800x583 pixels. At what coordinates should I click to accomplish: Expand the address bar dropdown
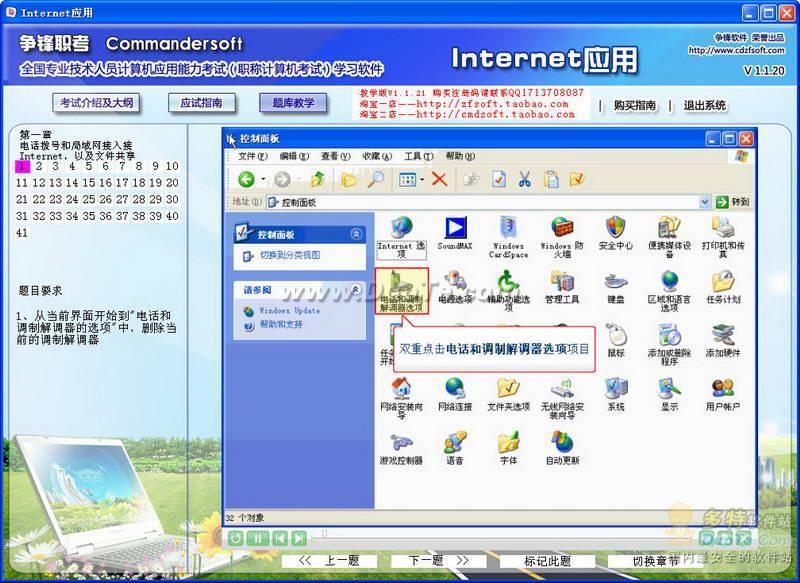click(705, 202)
